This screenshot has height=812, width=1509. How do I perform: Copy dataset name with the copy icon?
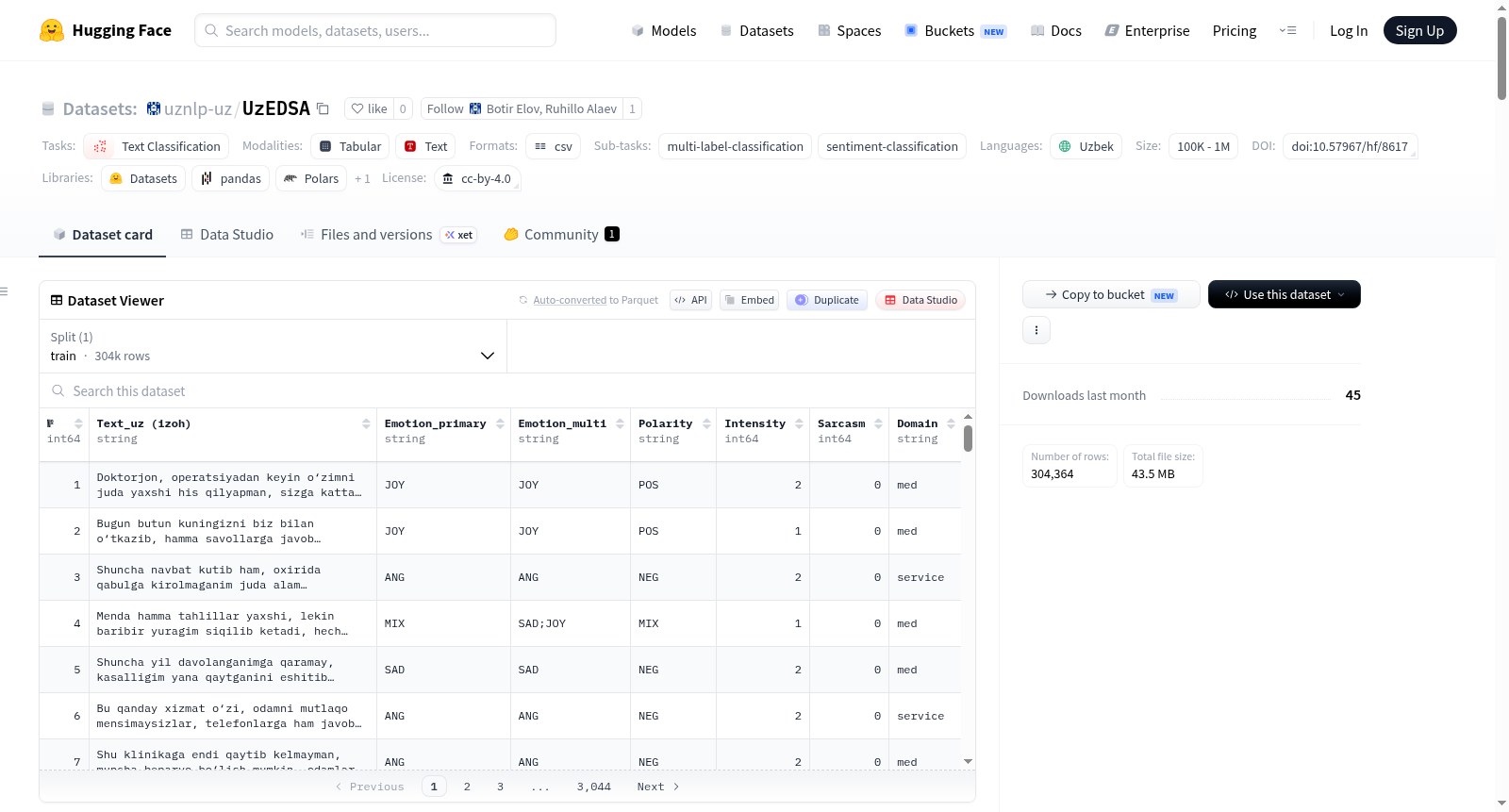click(x=323, y=108)
